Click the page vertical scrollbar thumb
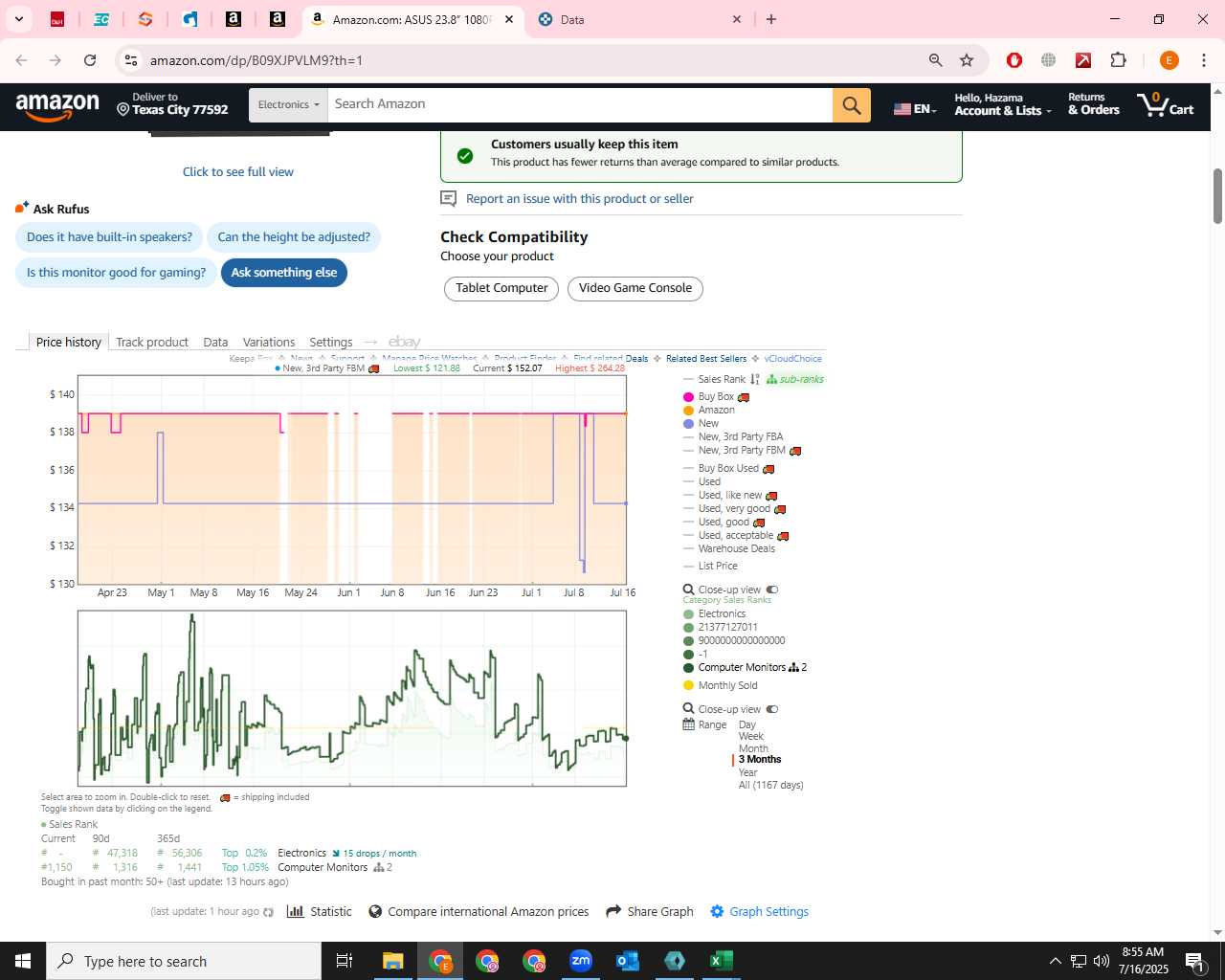1225x980 pixels. click(1217, 196)
